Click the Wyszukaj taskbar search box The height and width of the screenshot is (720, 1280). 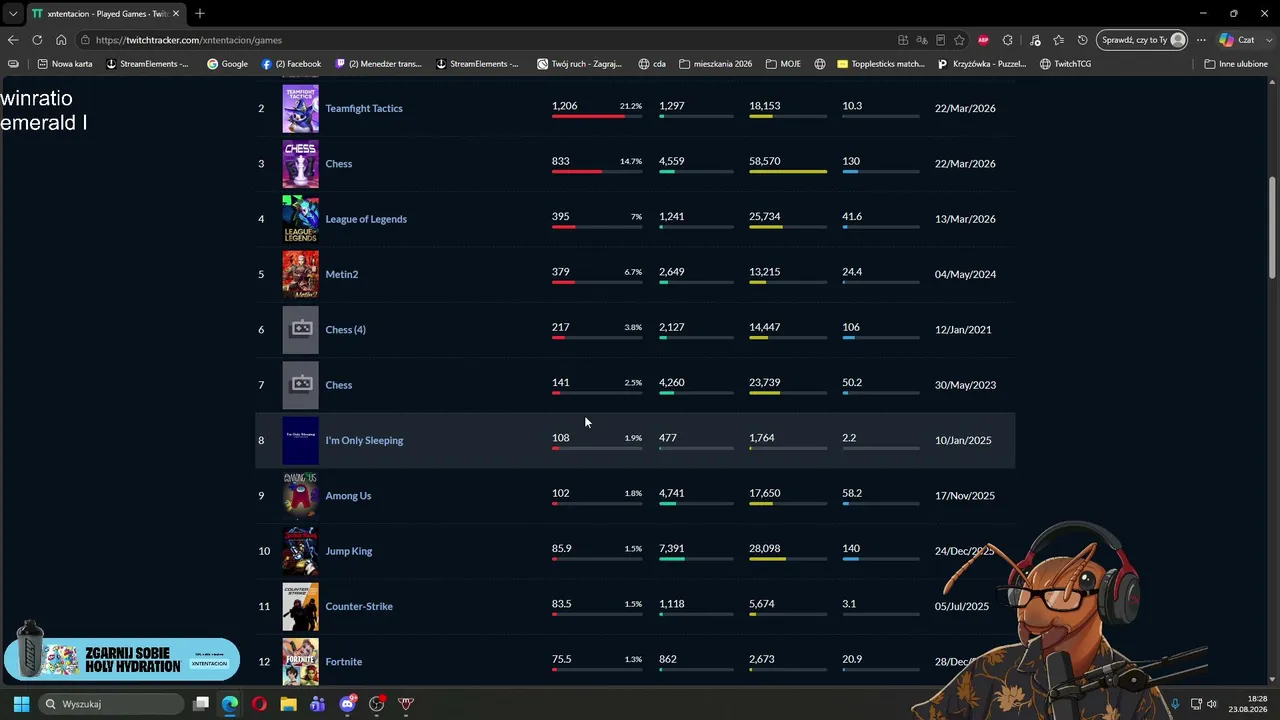[112, 704]
